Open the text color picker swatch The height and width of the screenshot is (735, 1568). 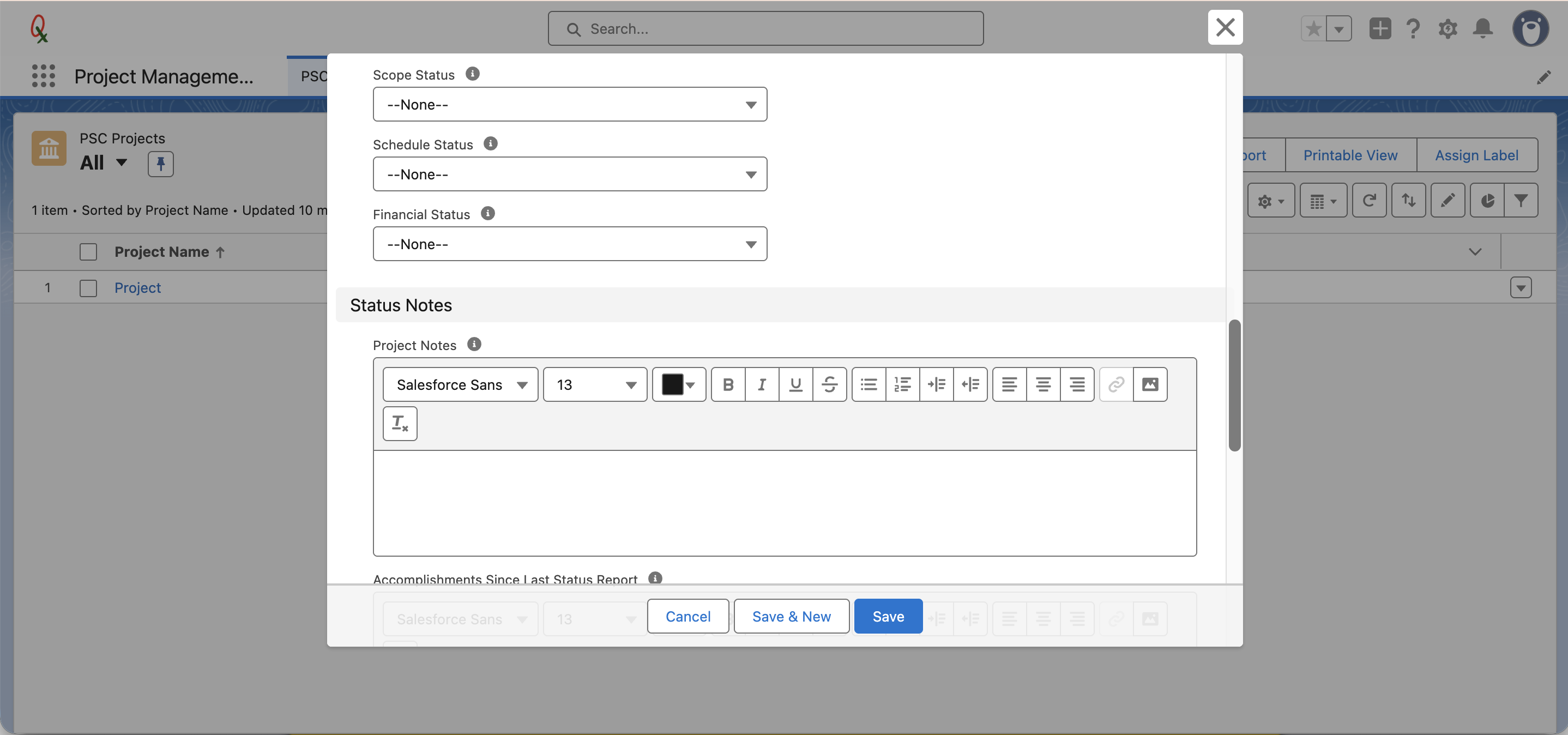point(679,384)
